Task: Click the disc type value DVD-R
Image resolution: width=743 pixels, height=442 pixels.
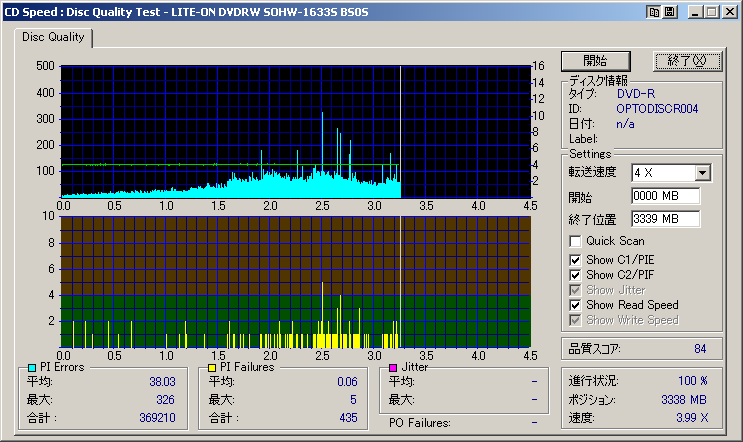Action: coord(636,94)
